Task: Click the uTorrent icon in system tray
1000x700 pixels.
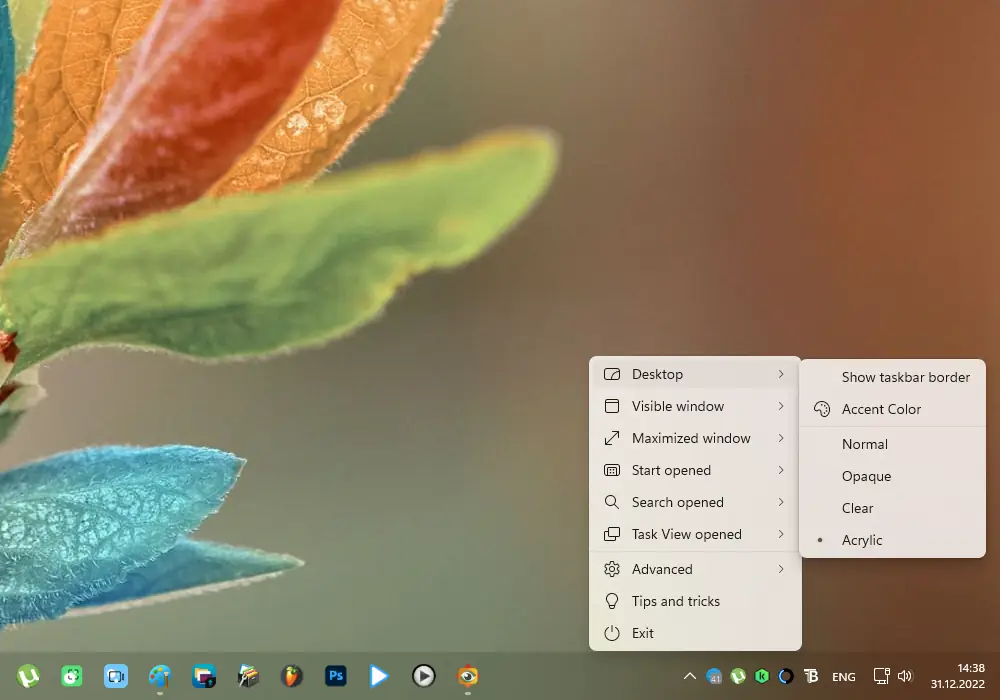Action: 738,676
